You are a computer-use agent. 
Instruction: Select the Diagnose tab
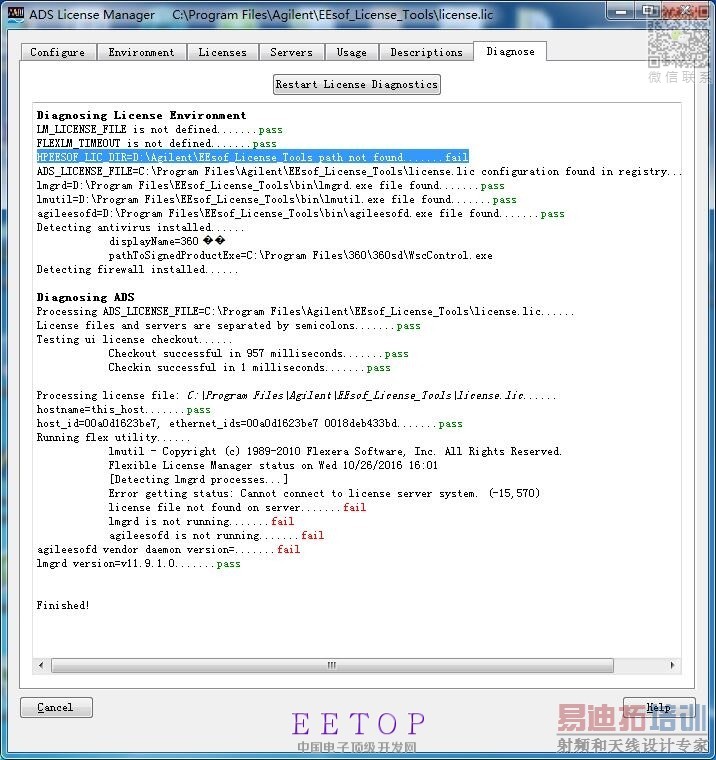tap(510, 51)
